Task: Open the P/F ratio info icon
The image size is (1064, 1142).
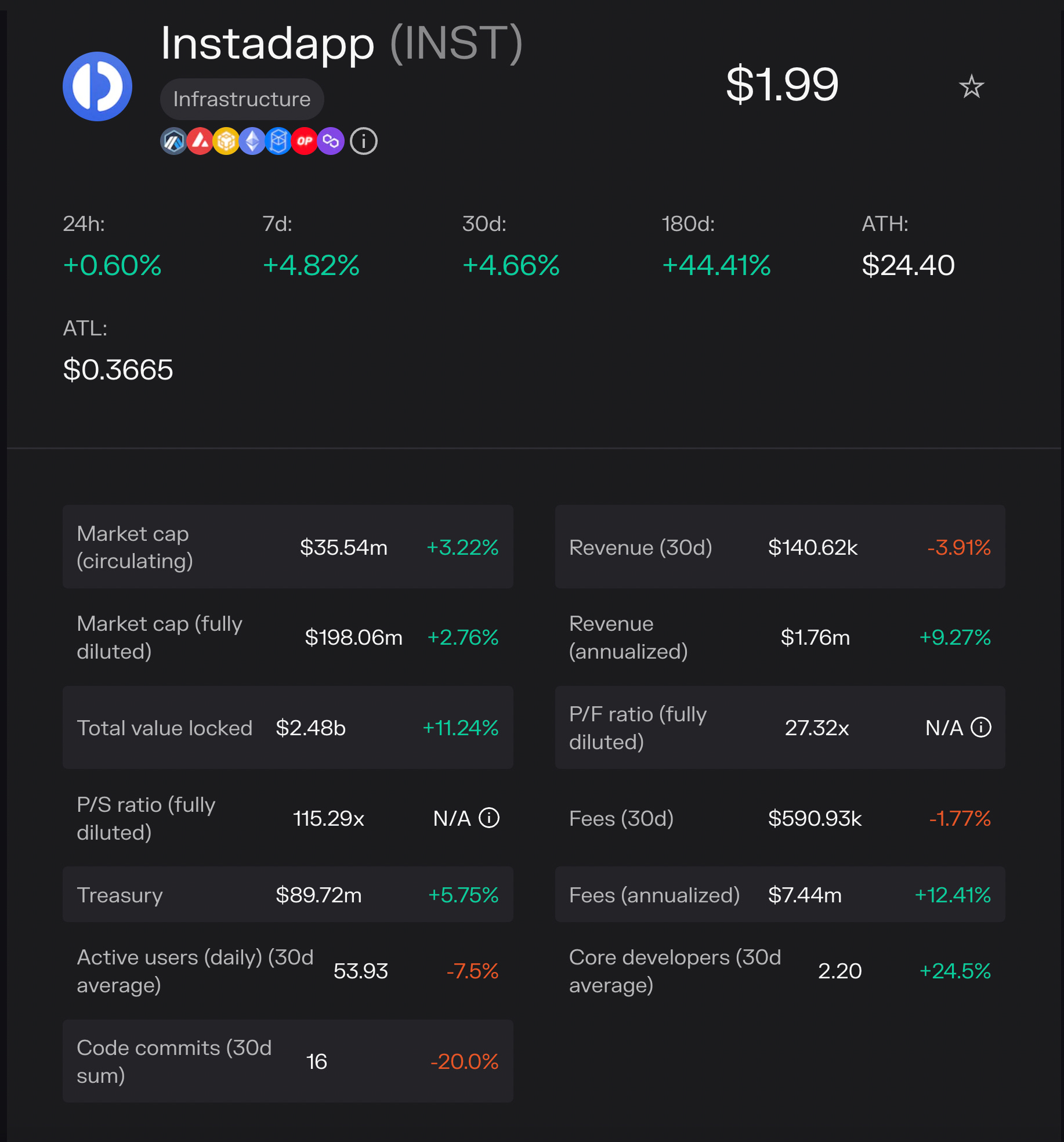Action: (x=981, y=727)
